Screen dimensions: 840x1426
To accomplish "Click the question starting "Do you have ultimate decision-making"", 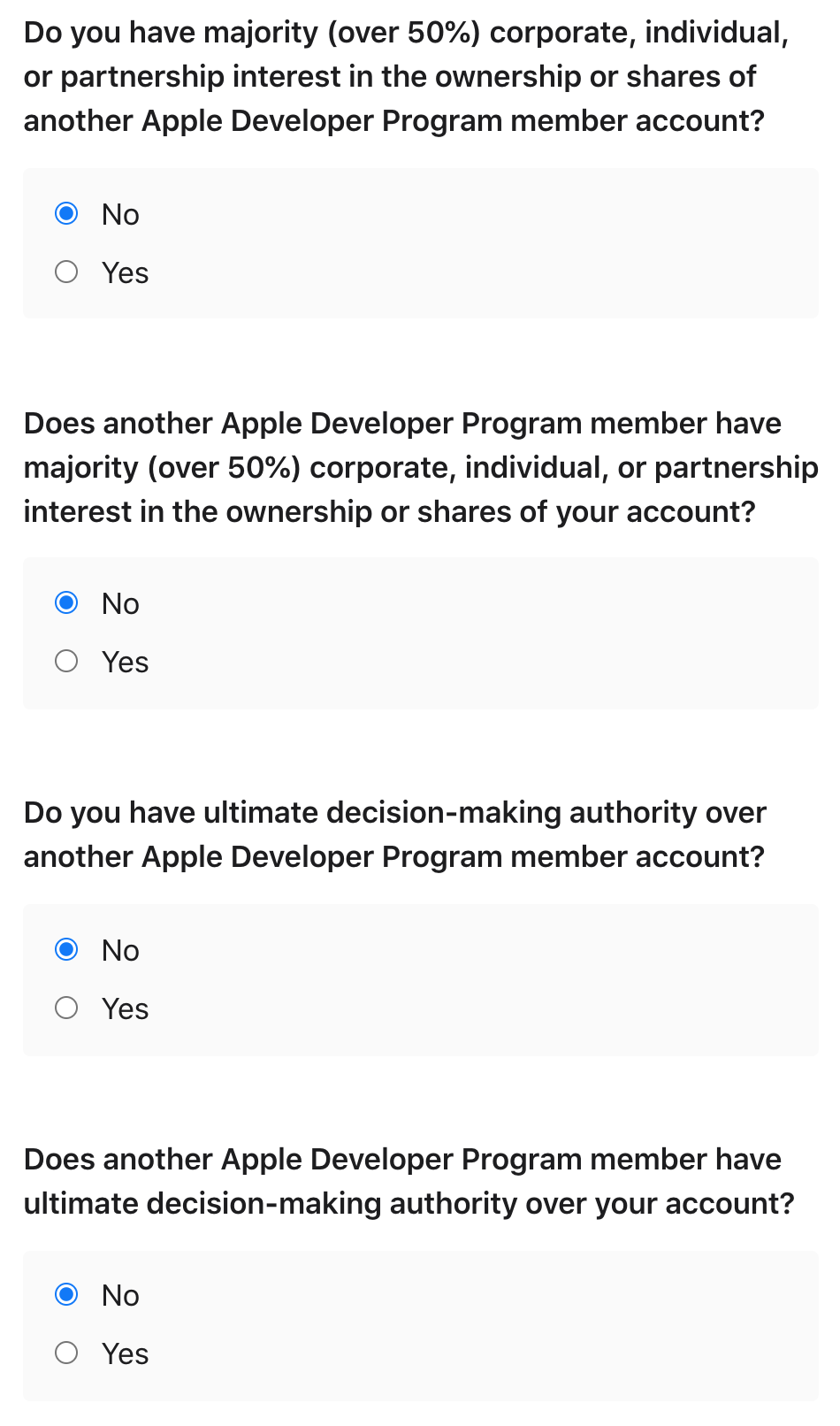I will 394,834.
